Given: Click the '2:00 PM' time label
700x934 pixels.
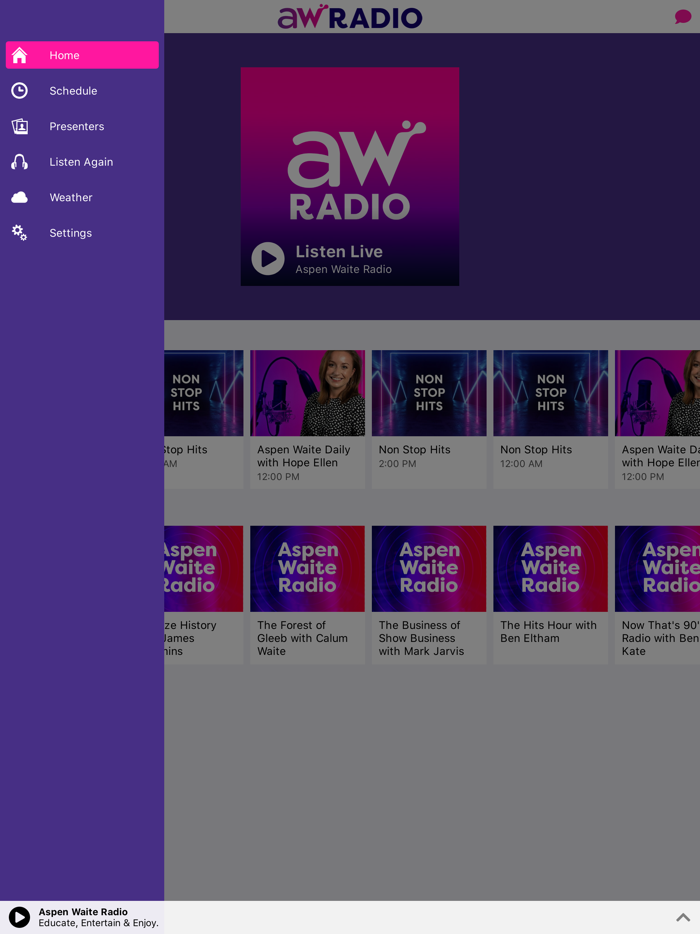Looking at the screenshot, I should tap(397, 463).
